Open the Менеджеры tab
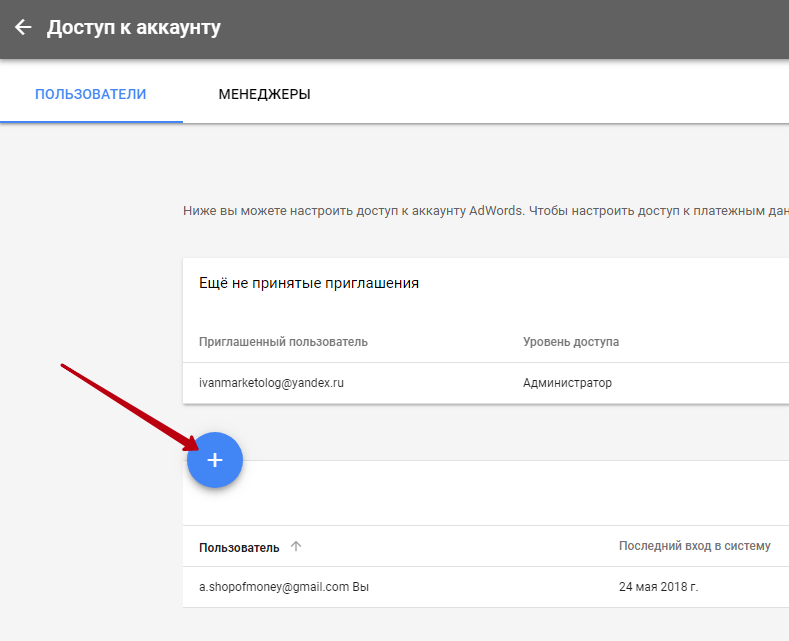The width and height of the screenshot is (789, 641). pos(264,95)
